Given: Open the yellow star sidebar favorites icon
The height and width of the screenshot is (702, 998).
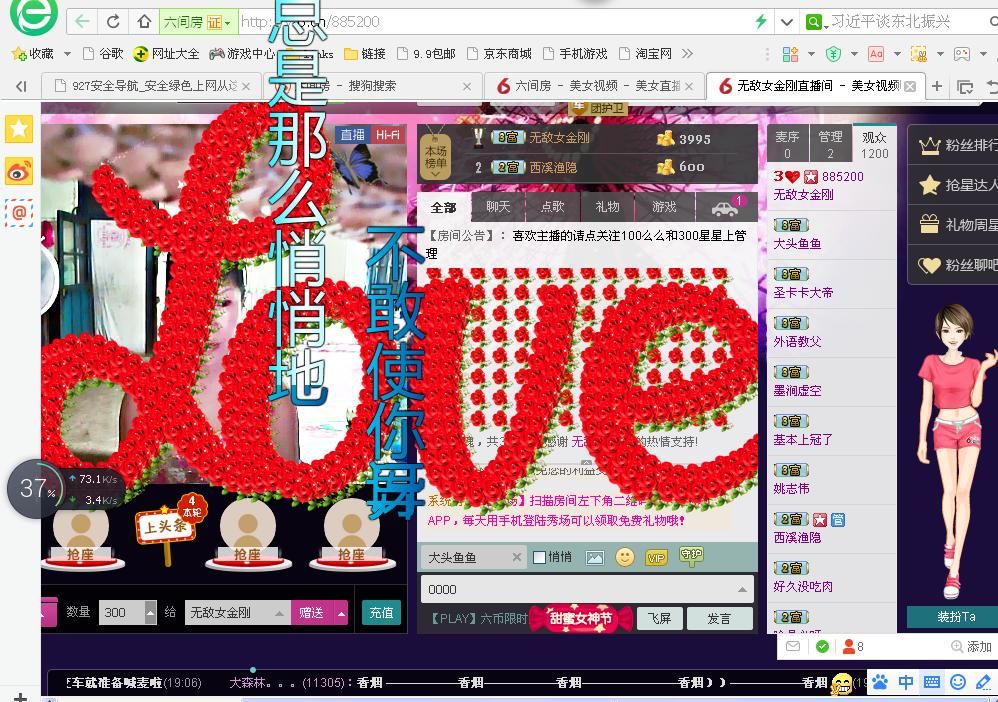Looking at the screenshot, I should pyautogui.click(x=19, y=129).
